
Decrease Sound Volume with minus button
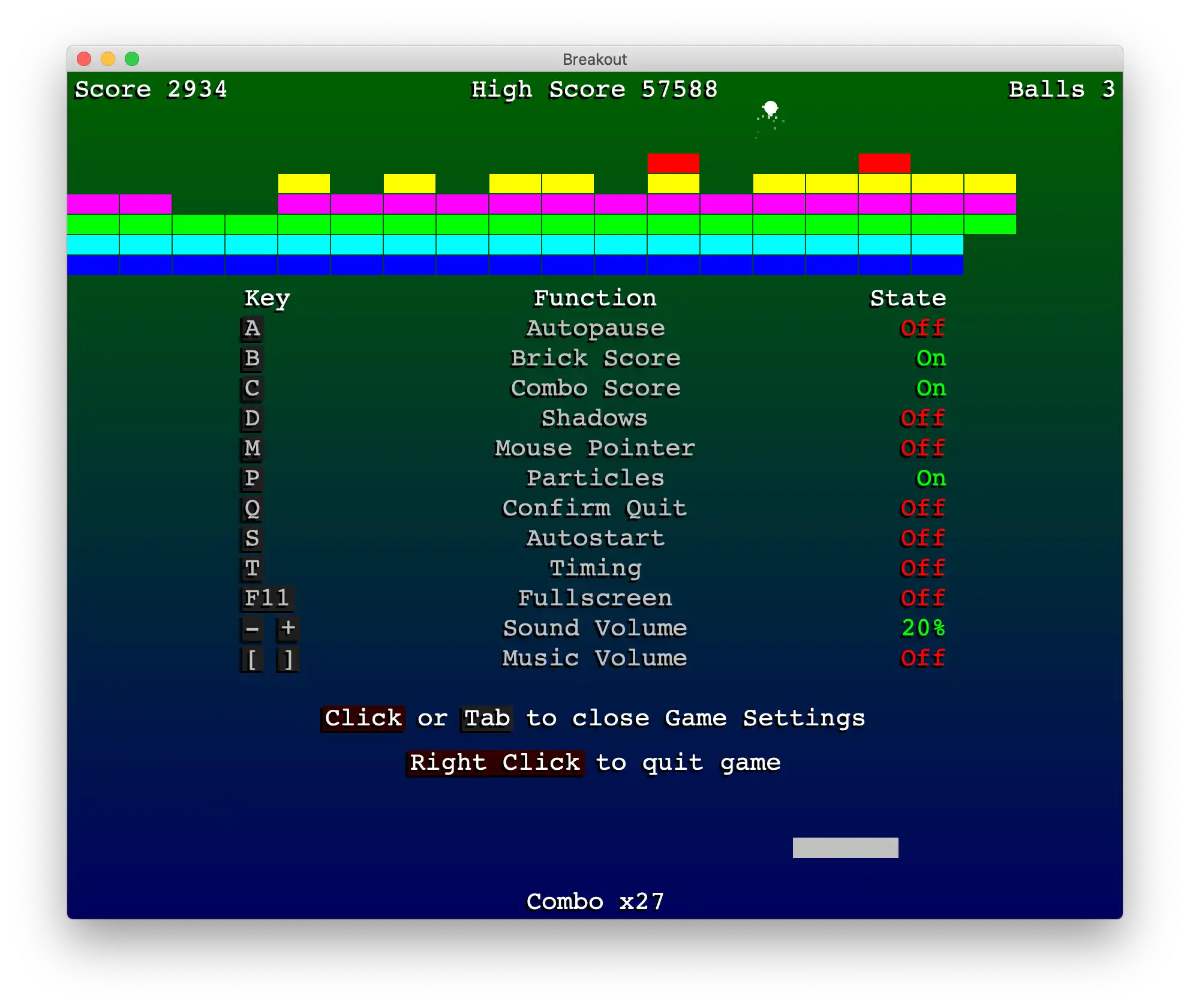click(252, 628)
